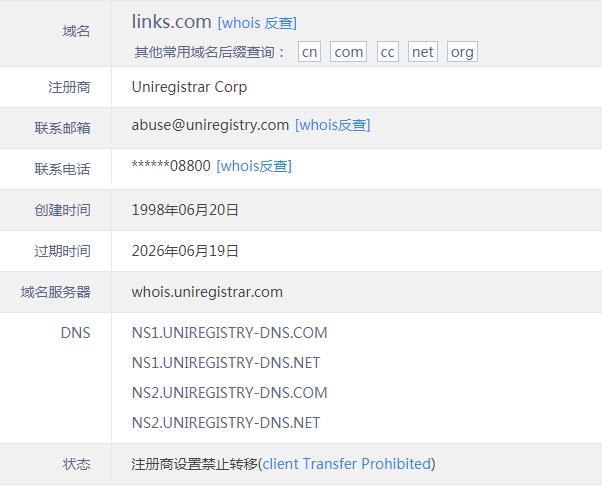Click the whois.uniregistrar.com server text
This screenshot has width=602, height=491.
(207, 292)
